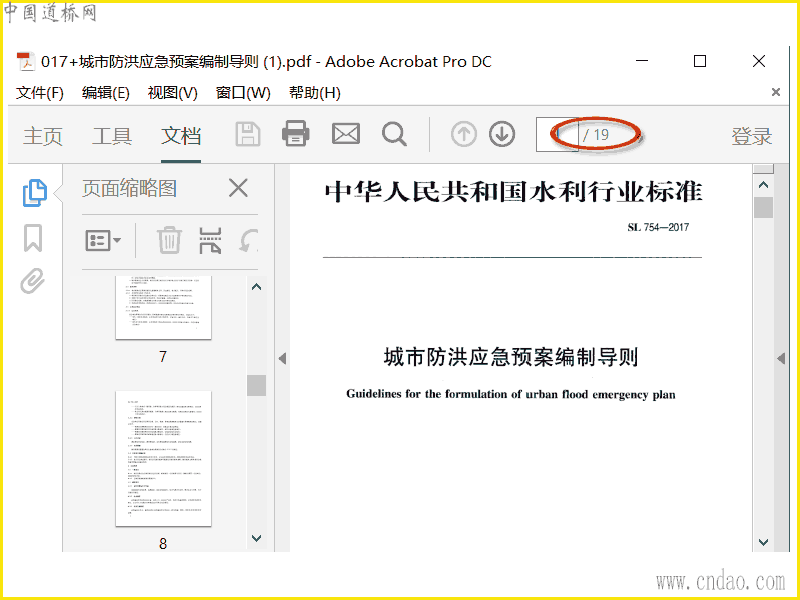Click the PDF file icon in title bar
The width and height of the screenshot is (800, 600).
[x=25, y=62]
